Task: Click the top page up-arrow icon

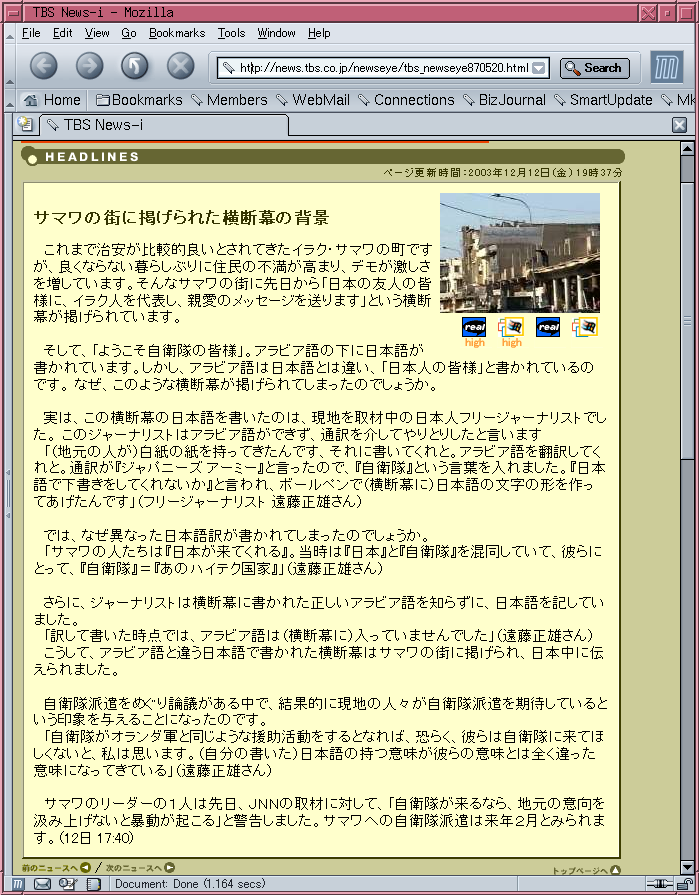Action: click(x=615, y=870)
